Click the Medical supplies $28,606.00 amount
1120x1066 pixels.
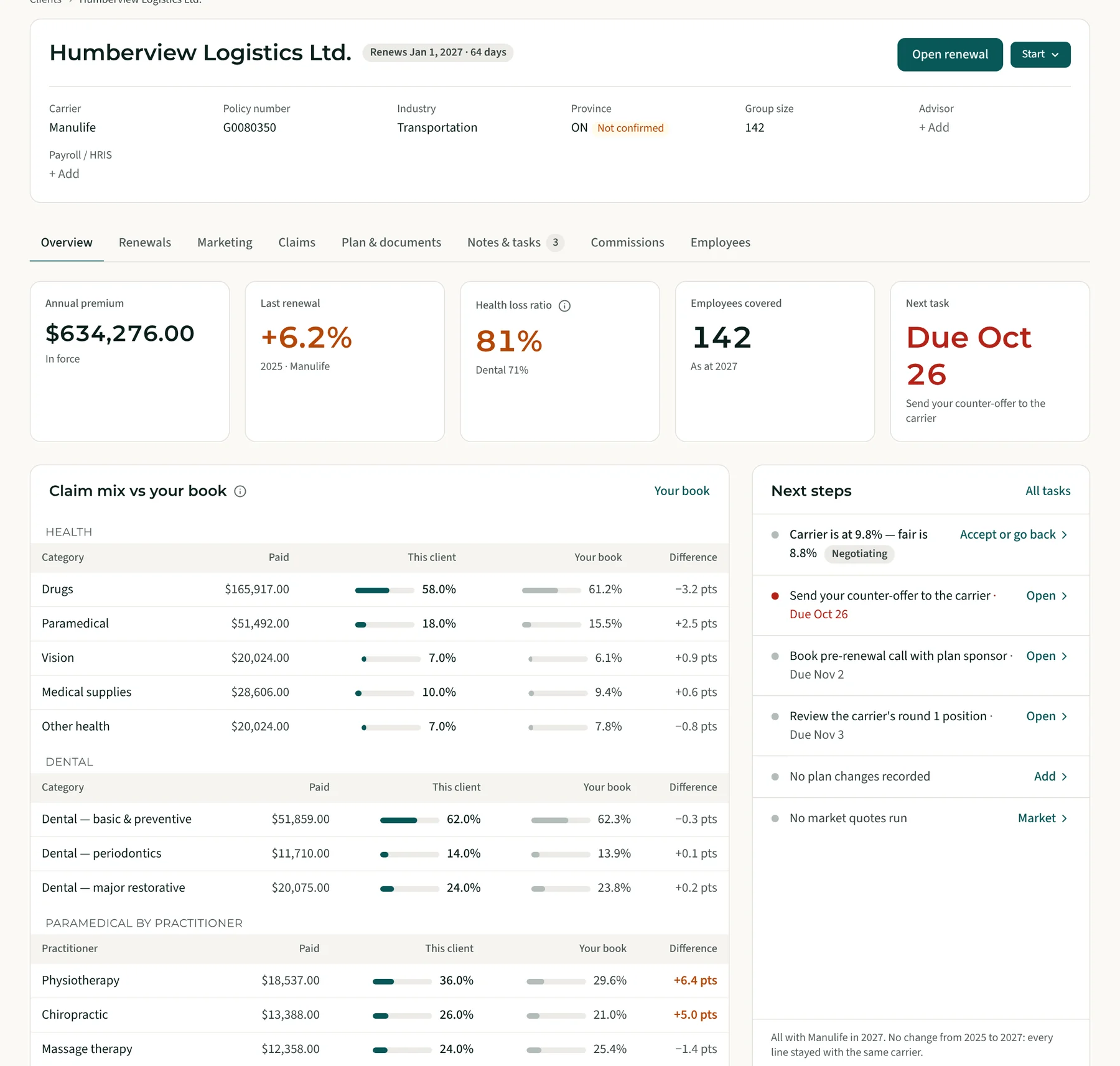[x=260, y=692]
